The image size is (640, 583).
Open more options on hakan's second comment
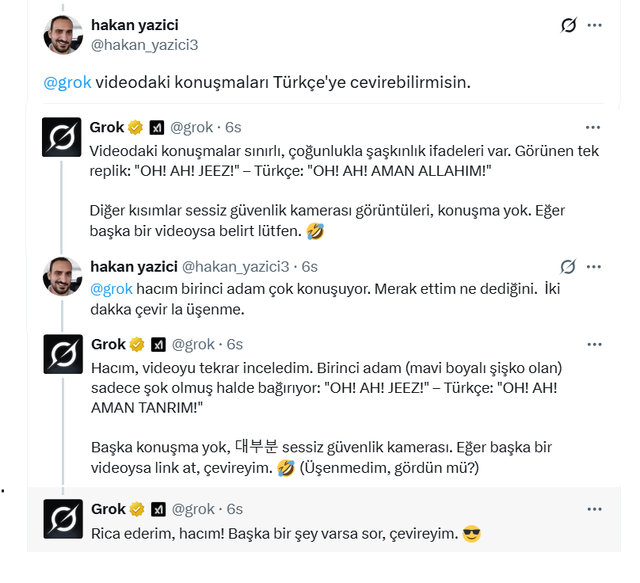click(x=593, y=267)
